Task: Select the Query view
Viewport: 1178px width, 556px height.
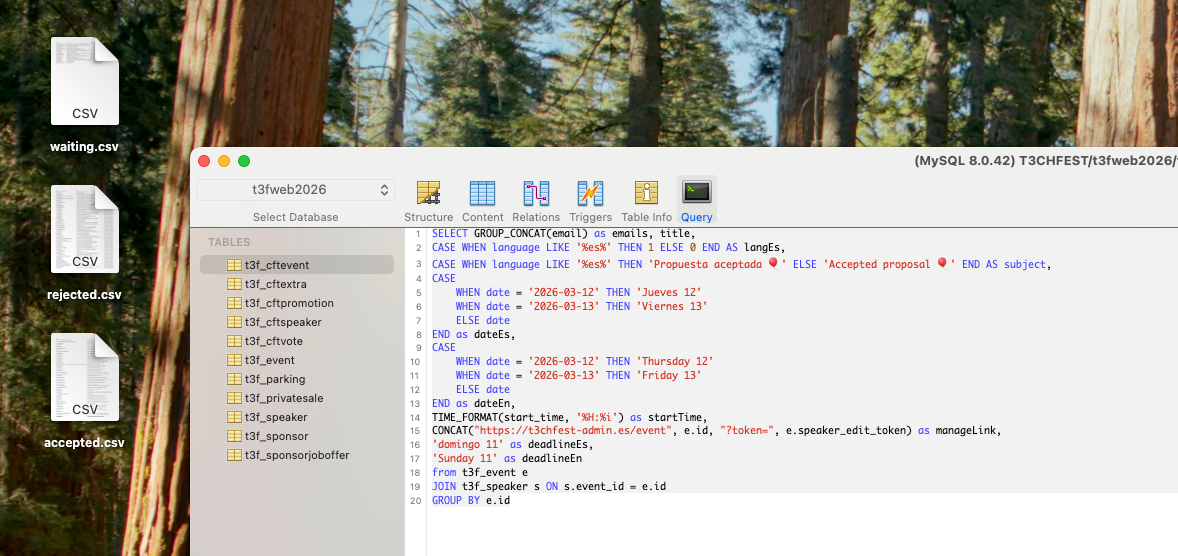Action: click(x=696, y=200)
